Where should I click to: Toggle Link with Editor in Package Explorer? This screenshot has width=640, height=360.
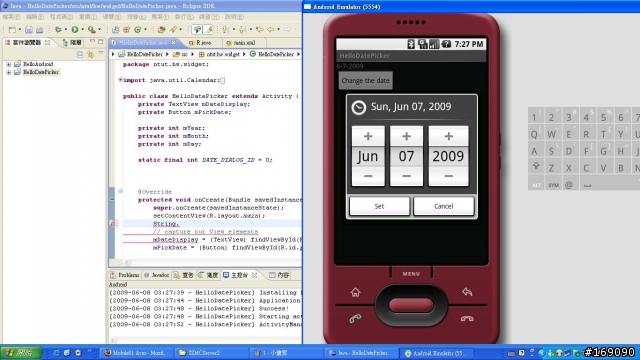click(90, 54)
